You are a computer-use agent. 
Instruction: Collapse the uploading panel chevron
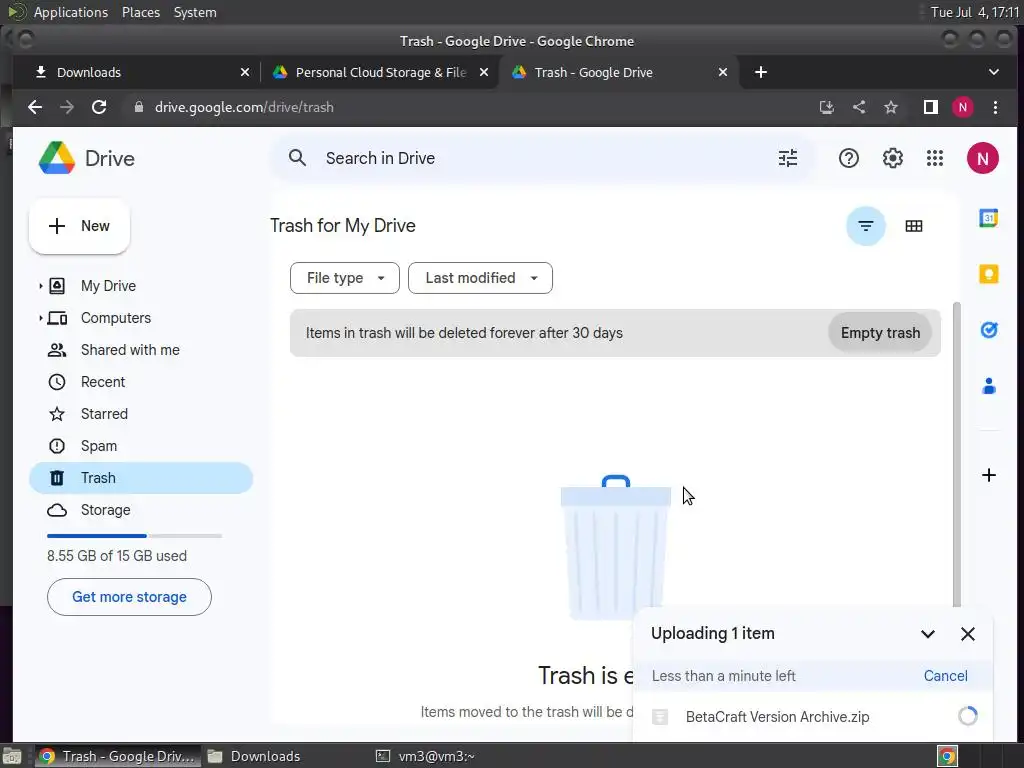coord(927,633)
